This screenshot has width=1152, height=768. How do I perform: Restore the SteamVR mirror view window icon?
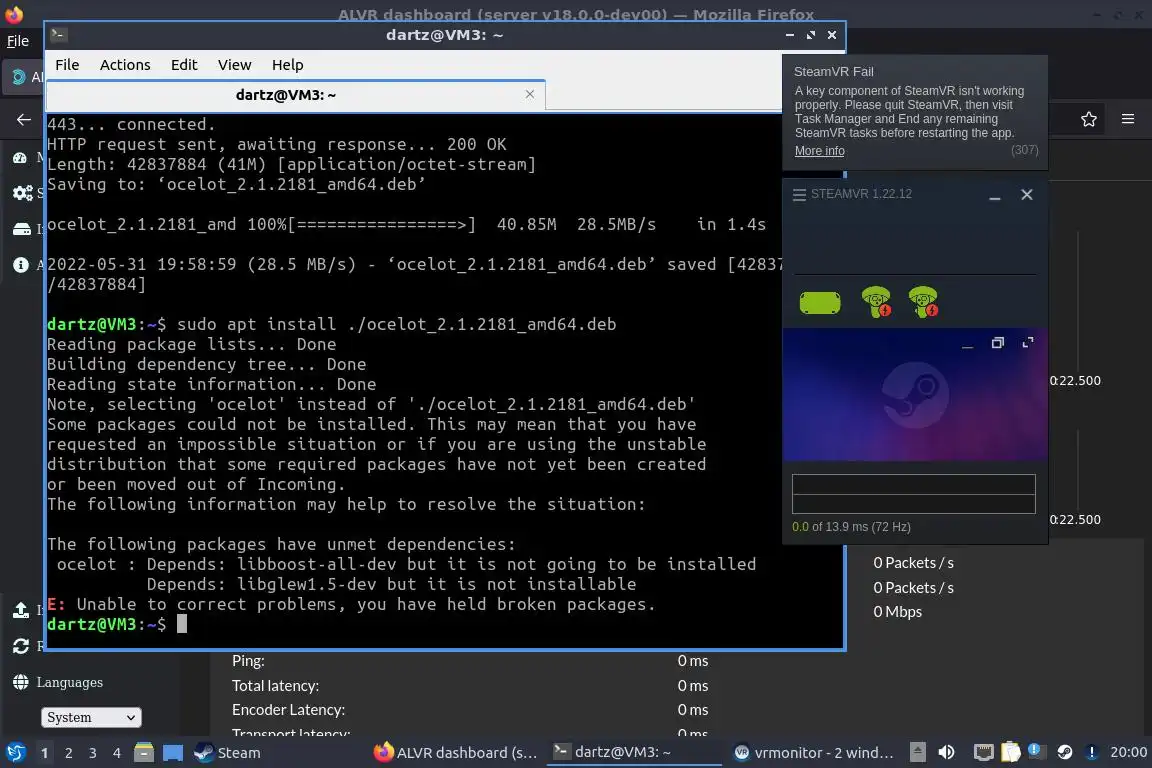(x=997, y=343)
